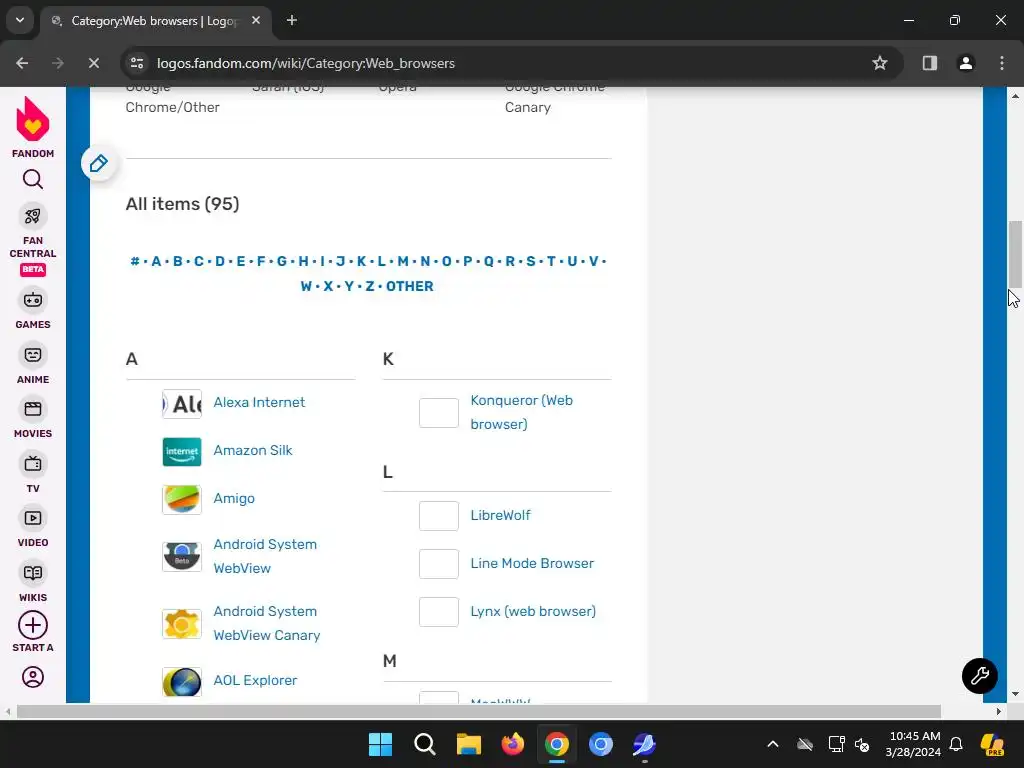Click the Amazon Silk thumbnail

182,452
